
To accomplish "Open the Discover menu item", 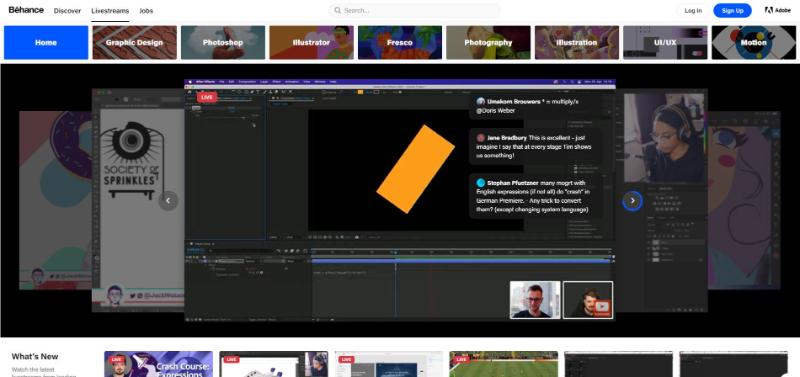I will 67,11.
